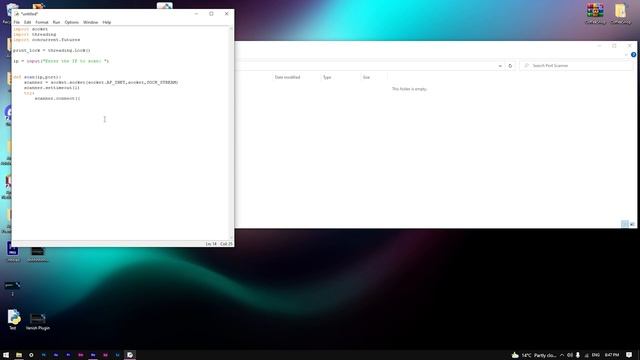Click the 'def scan(ip,port):' line
Viewport: 640px width, 360px height.
(x=37, y=77)
